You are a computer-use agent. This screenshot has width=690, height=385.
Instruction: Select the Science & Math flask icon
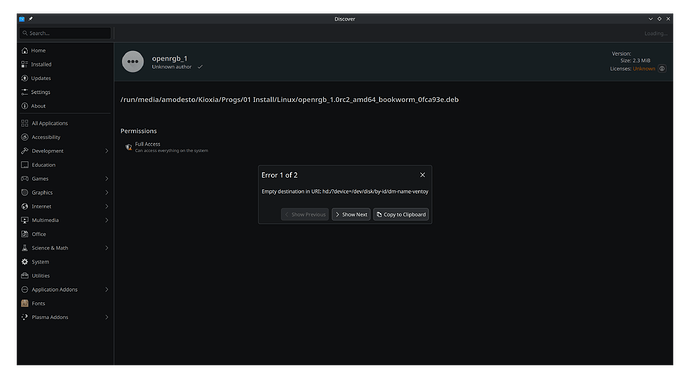25,248
